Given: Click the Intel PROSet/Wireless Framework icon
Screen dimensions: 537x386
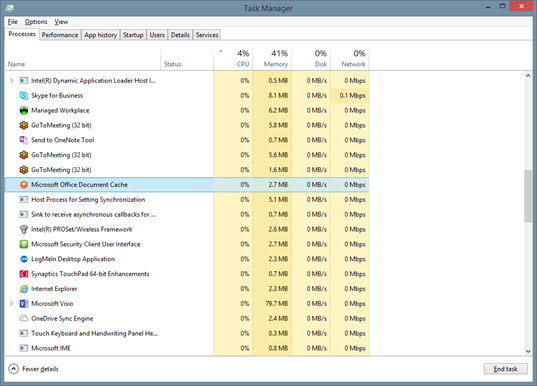Looking at the screenshot, I should pos(24,229).
